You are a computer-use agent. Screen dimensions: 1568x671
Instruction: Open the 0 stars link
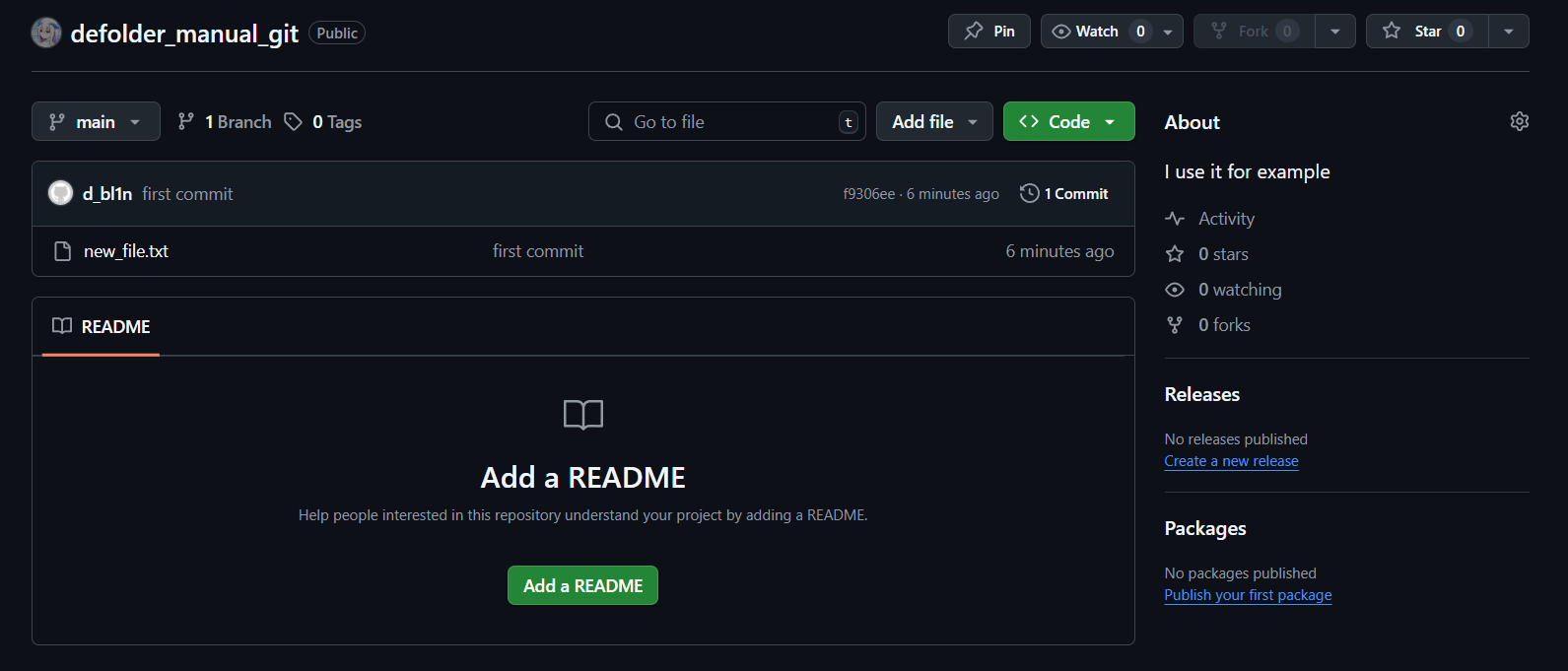[x=1223, y=254]
